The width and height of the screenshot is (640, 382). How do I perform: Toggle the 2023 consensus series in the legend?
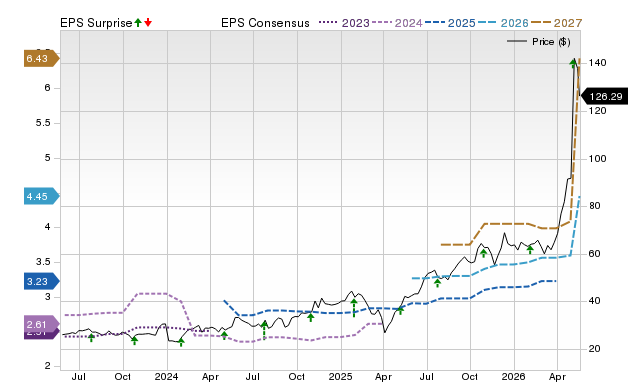click(x=344, y=23)
